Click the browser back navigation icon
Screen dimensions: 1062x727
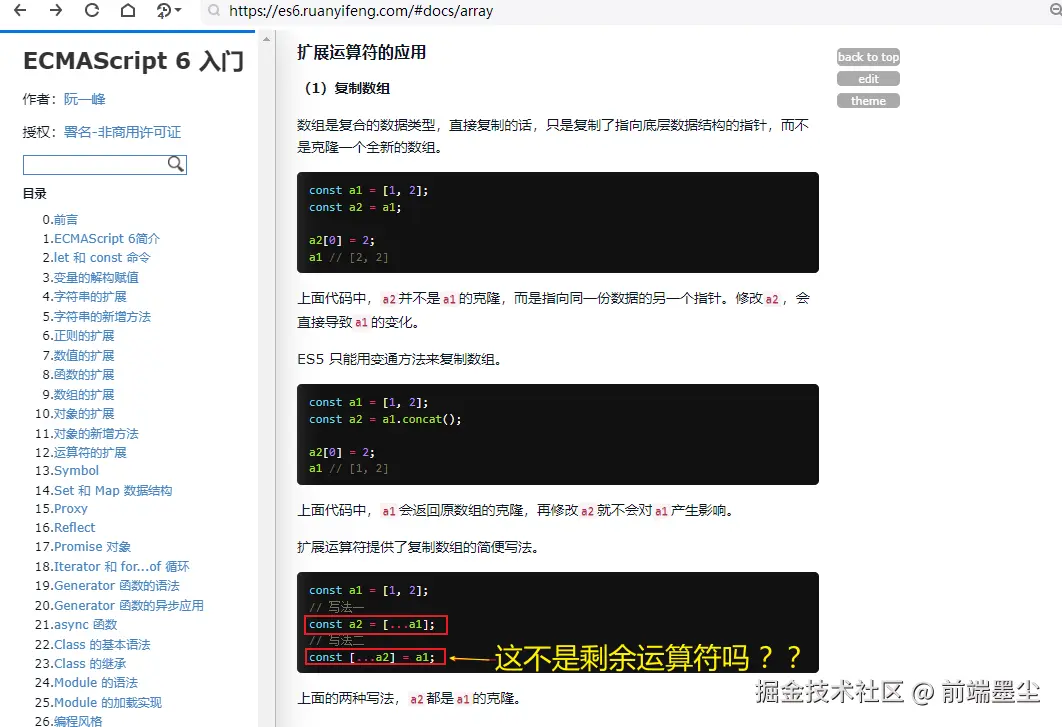pyautogui.click(x=20, y=10)
